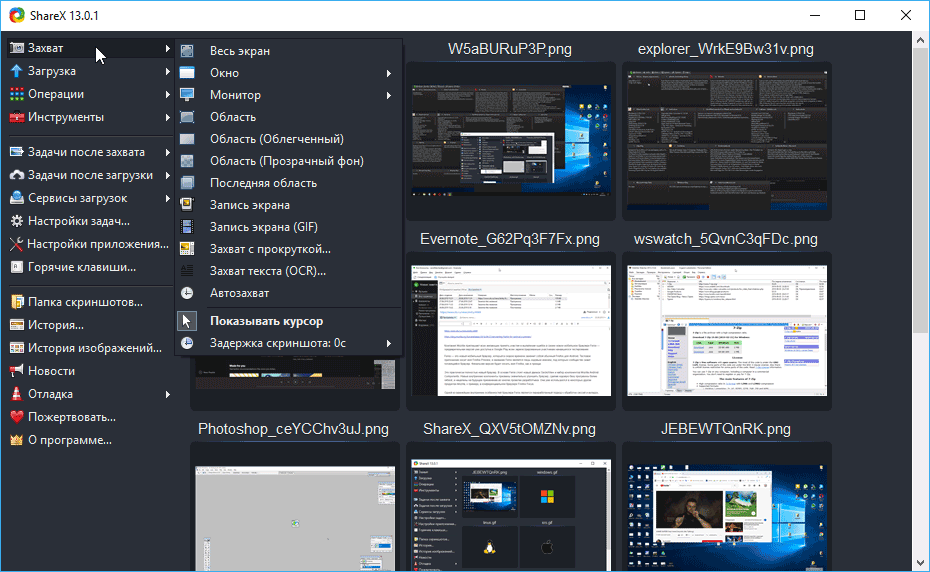Click the Захват текста (OCR) icon
Viewport: 930px width, 572px height.
coord(187,271)
